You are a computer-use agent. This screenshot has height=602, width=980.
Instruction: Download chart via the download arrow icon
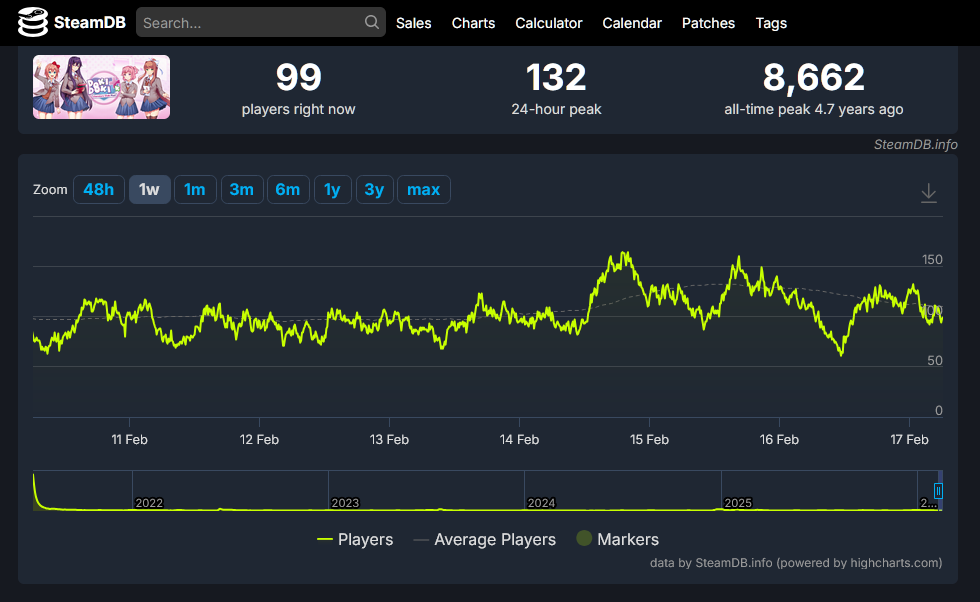pos(929,193)
